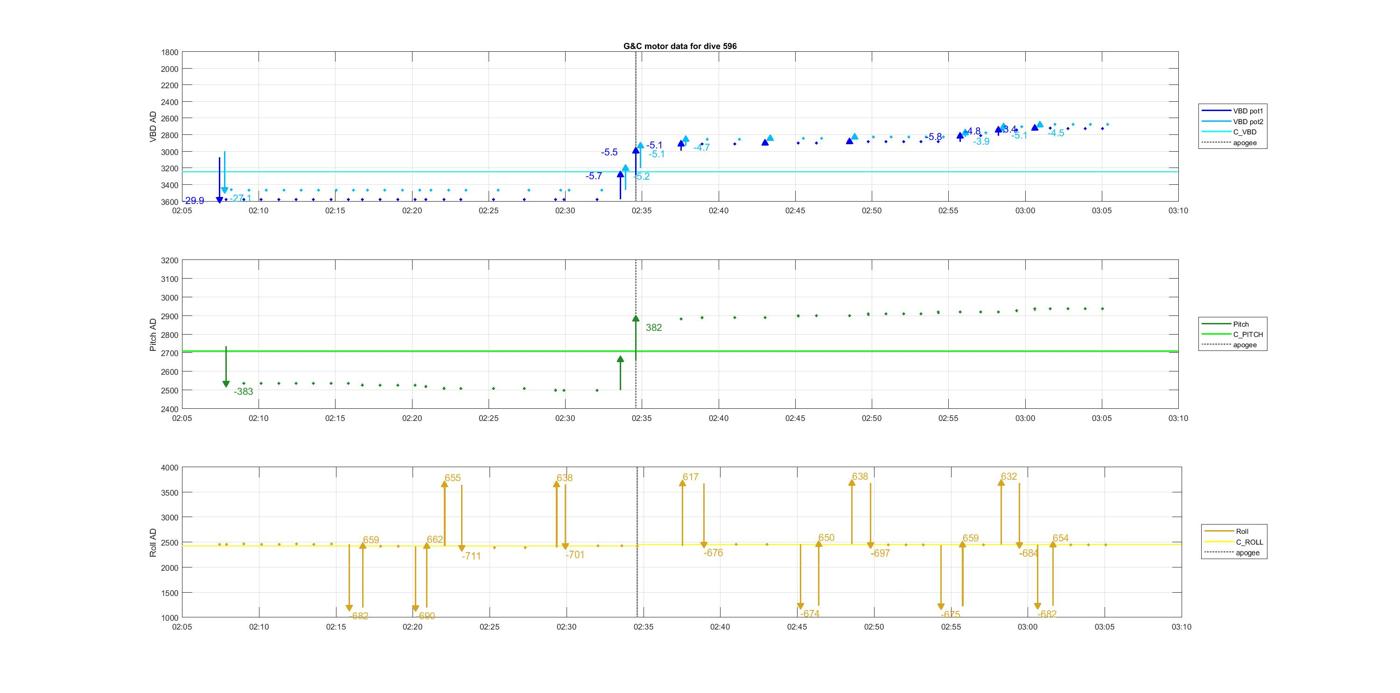1400x693 pixels.
Task: Click the '382' pitch move label
Action: (653, 328)
